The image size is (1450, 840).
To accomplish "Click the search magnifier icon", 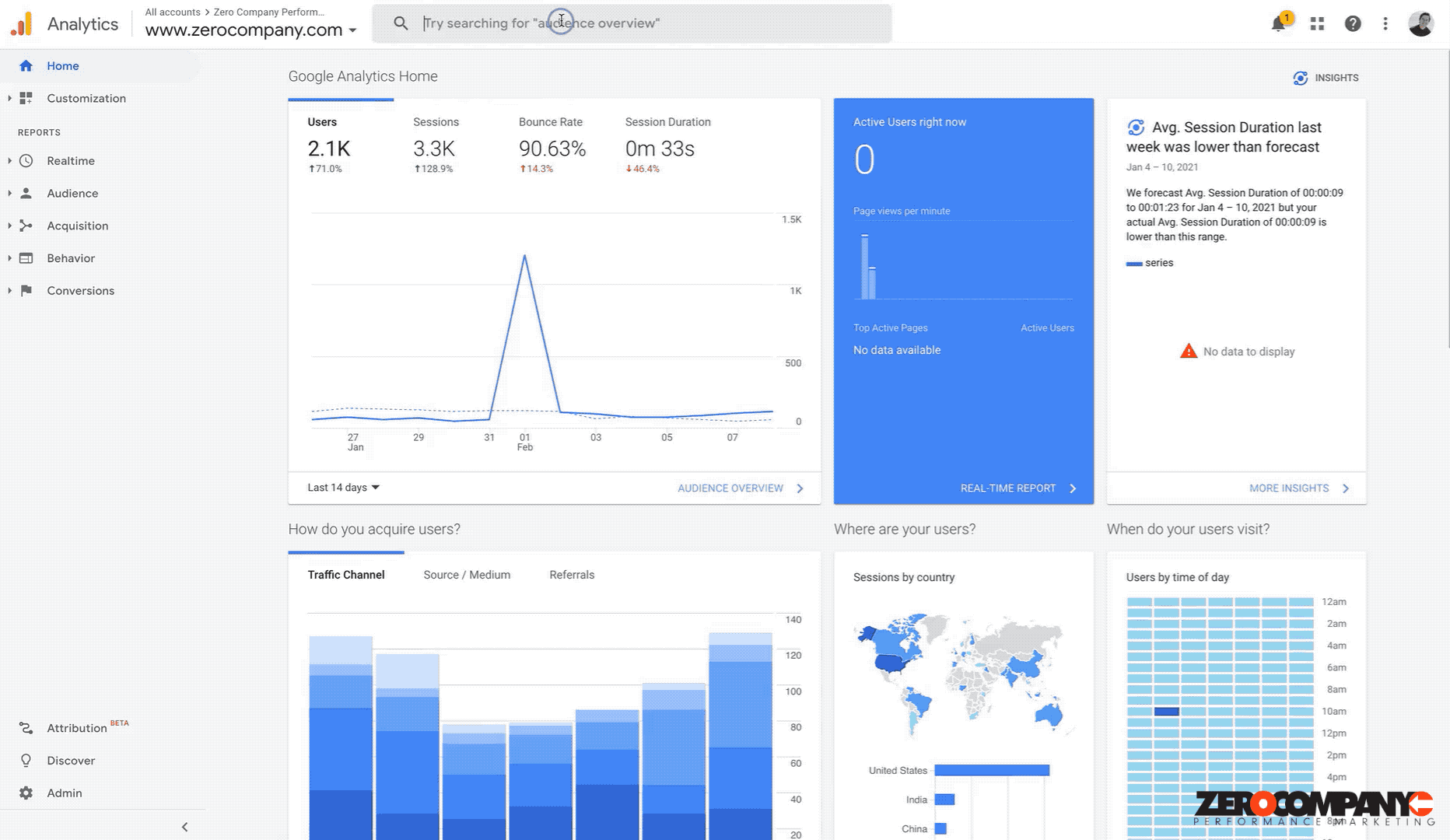I will (401, 23).
